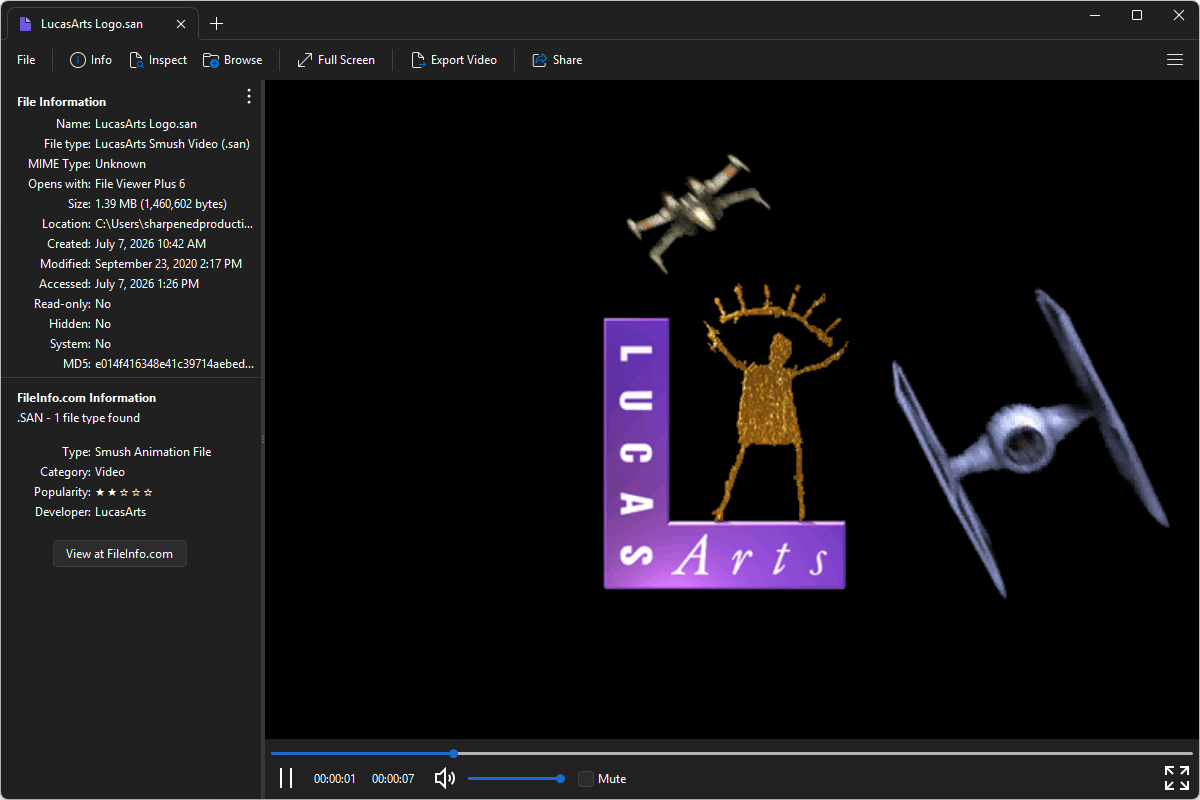Screen dimensions: 1200x800
Task: Close the LucasArts Logo.san tab
Action: (x=179, y=23)
